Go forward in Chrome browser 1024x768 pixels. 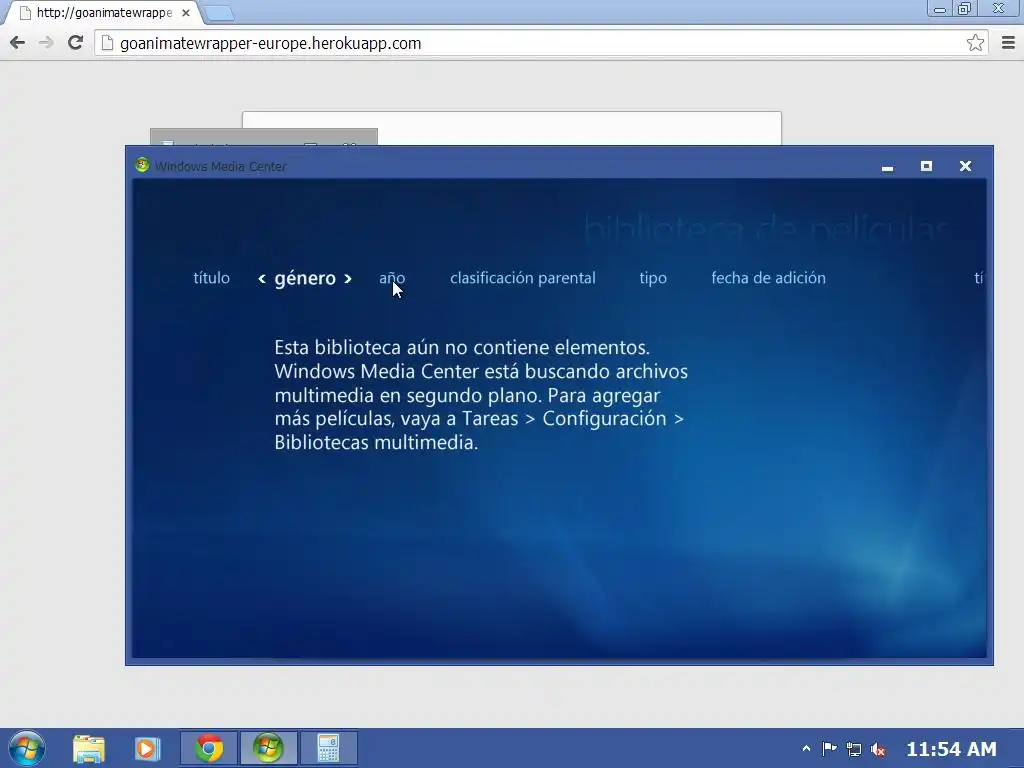click(x=46, y=43)
